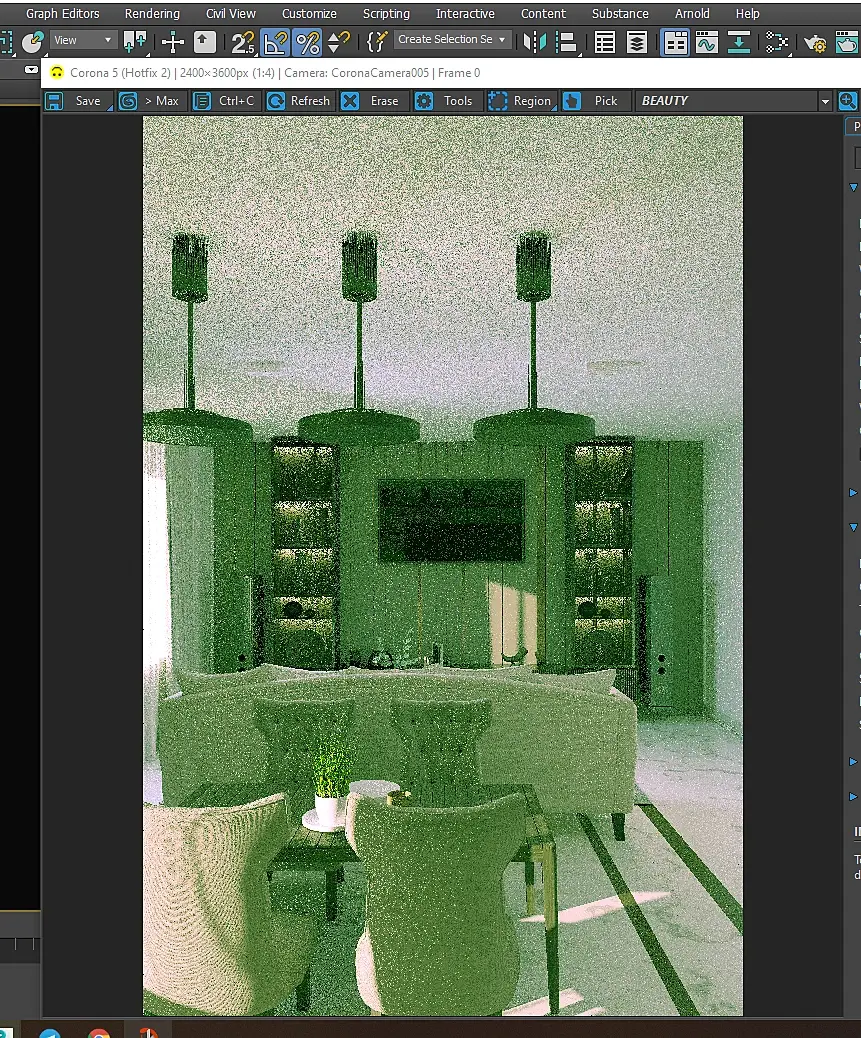This screenshot has width=861, height=1038.
Task: Toggle the Ribbon display button
Action: tap(675, 42)
